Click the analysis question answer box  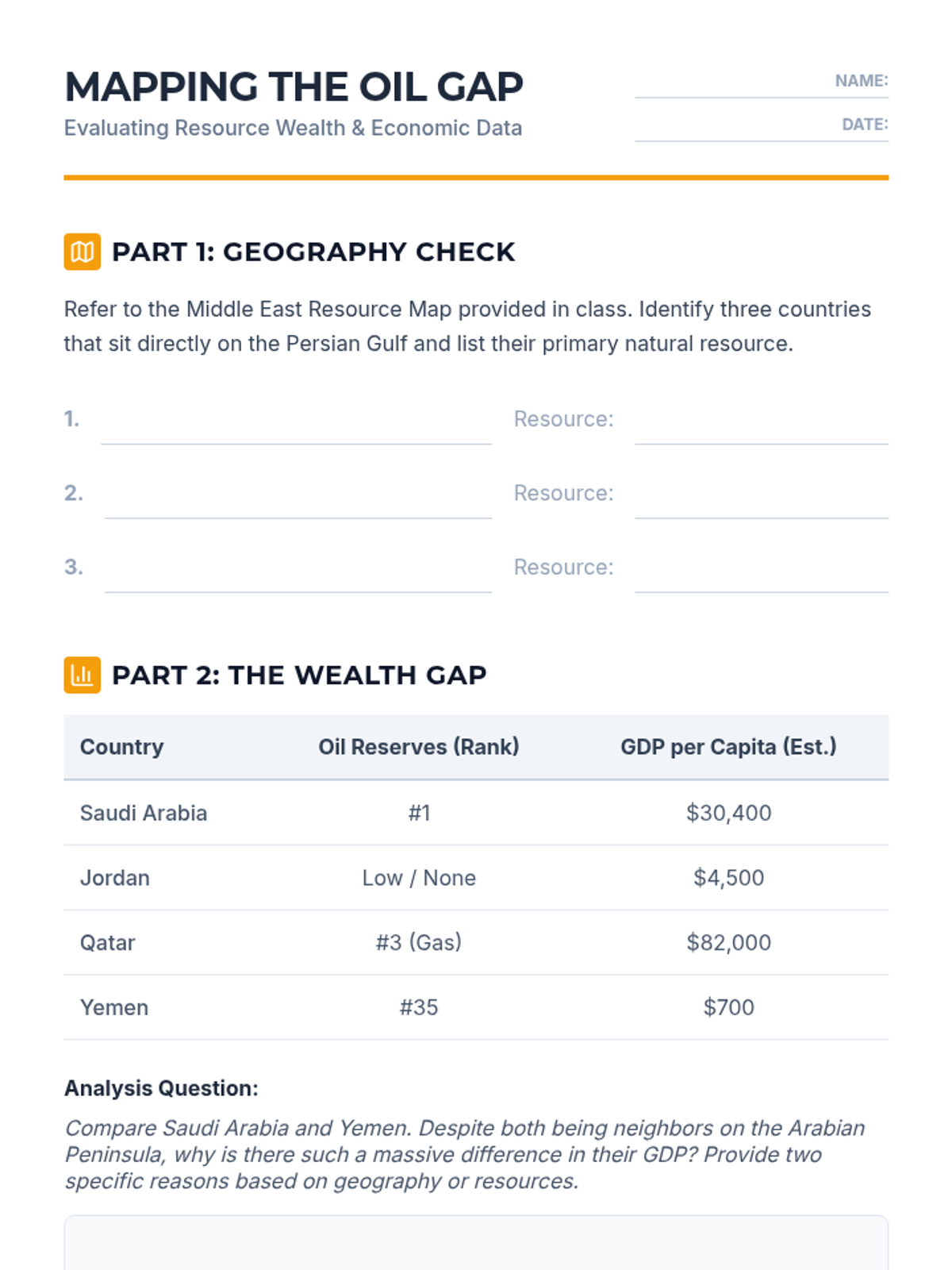pos(476,1243)
